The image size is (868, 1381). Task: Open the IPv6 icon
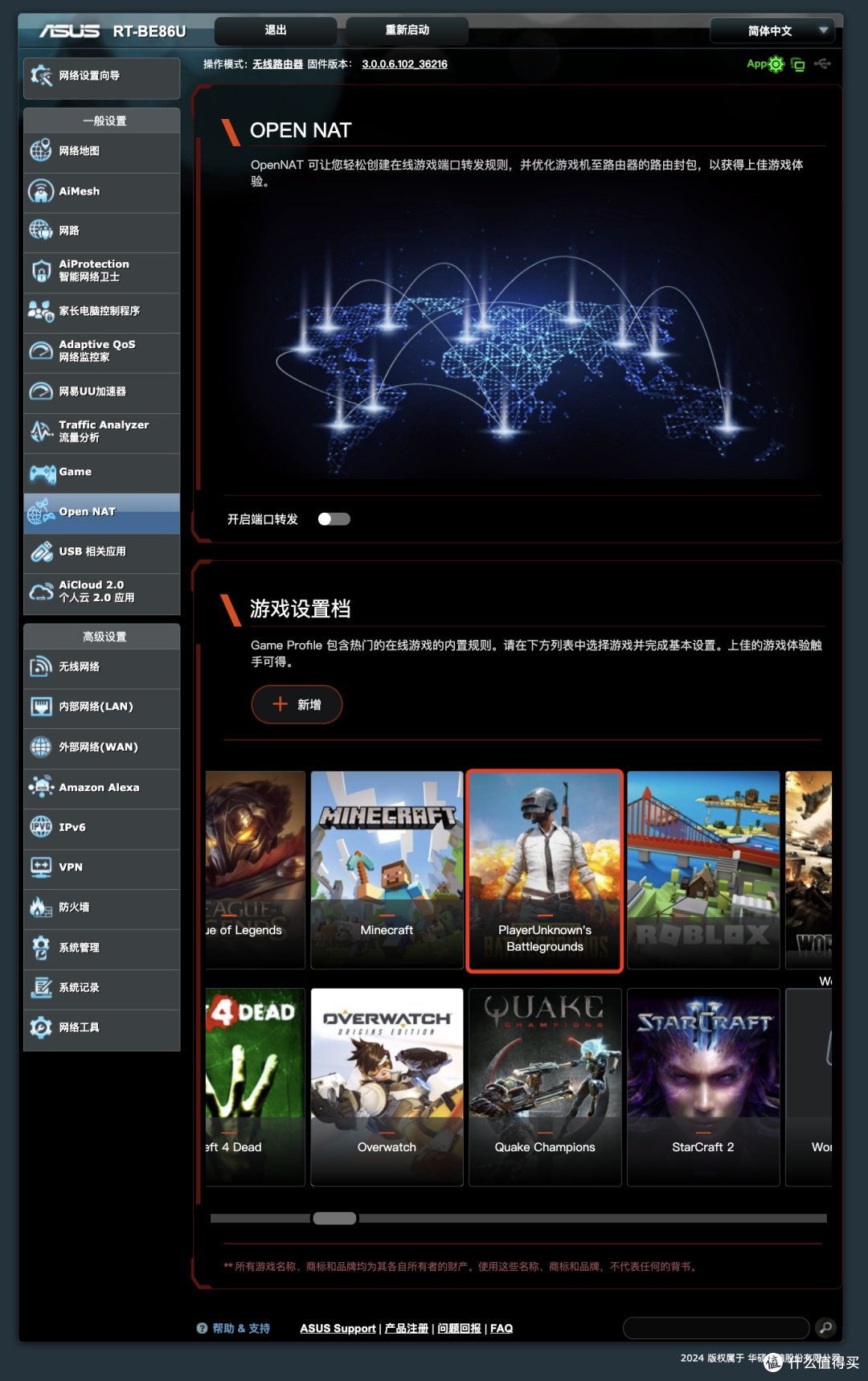pyautogui.click(x=41, y=826)
